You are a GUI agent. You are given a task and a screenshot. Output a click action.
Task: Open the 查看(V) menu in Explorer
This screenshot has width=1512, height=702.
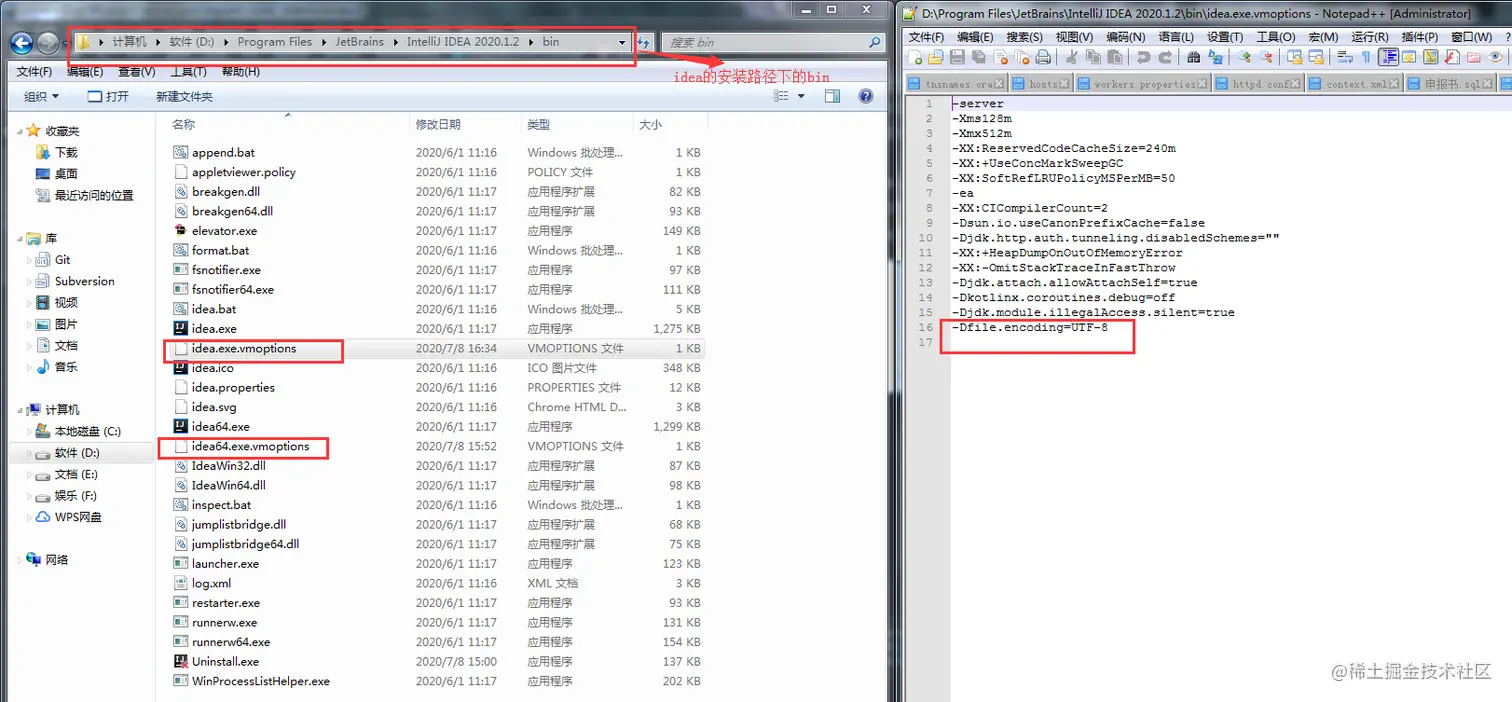[137, 72]
